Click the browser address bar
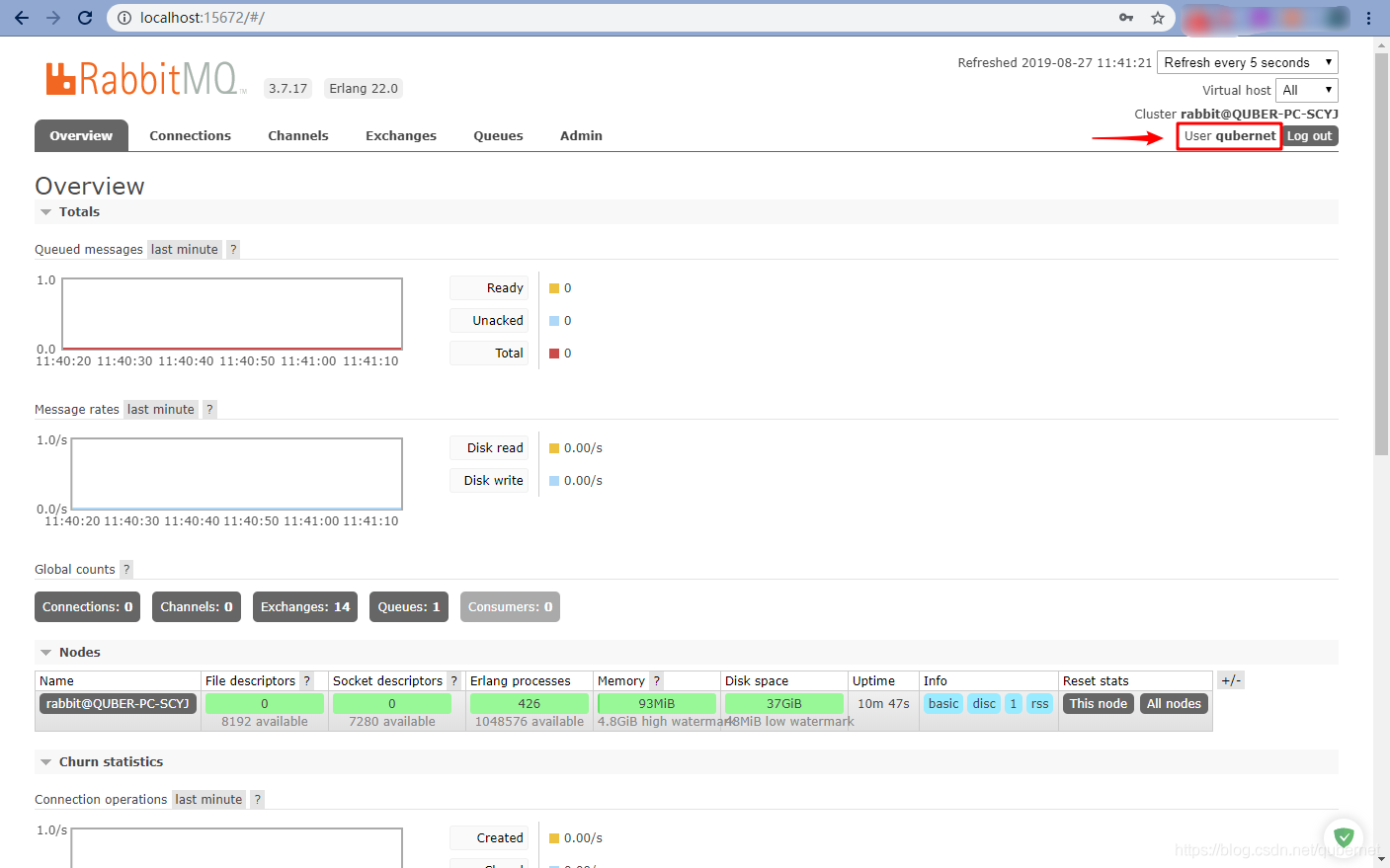Image resolution: width=1390 pixels, height=868 pixels. coord(613,18)
